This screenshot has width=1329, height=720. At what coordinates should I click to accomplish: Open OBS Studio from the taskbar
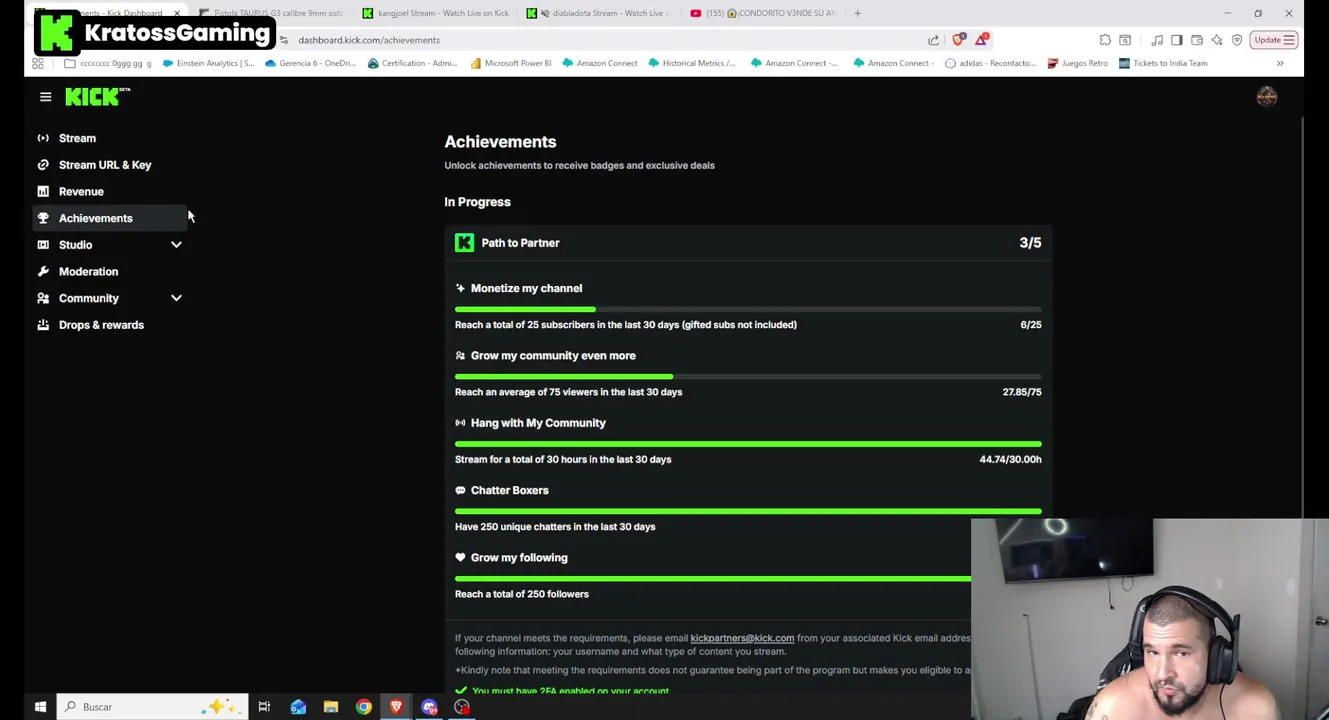point(462,707)
